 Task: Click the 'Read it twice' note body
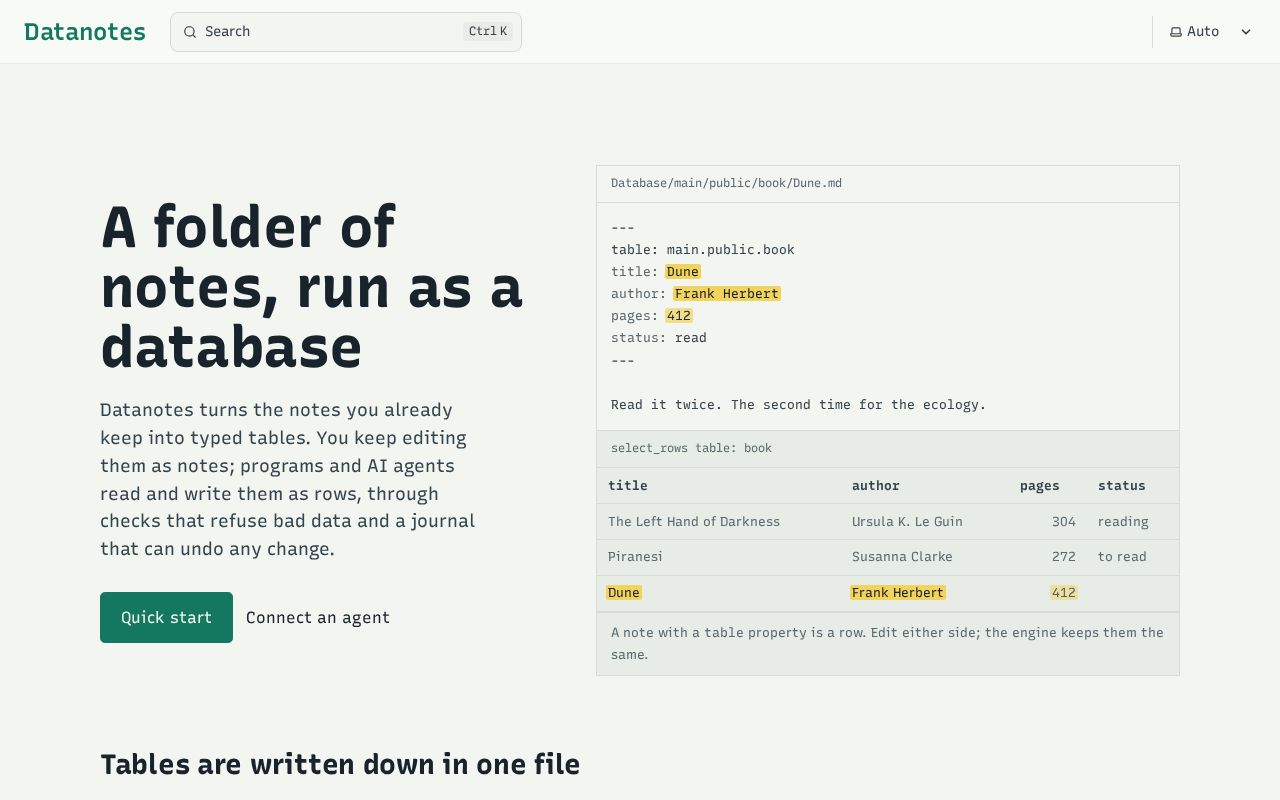pos(799,405)
